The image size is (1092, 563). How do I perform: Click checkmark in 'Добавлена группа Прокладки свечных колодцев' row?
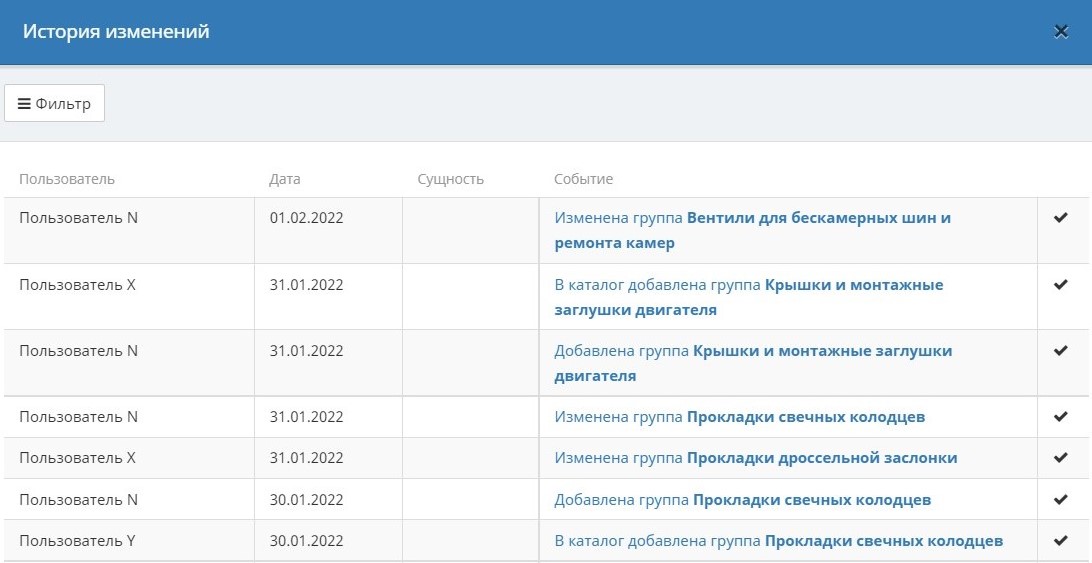(x=1061, y=499)
